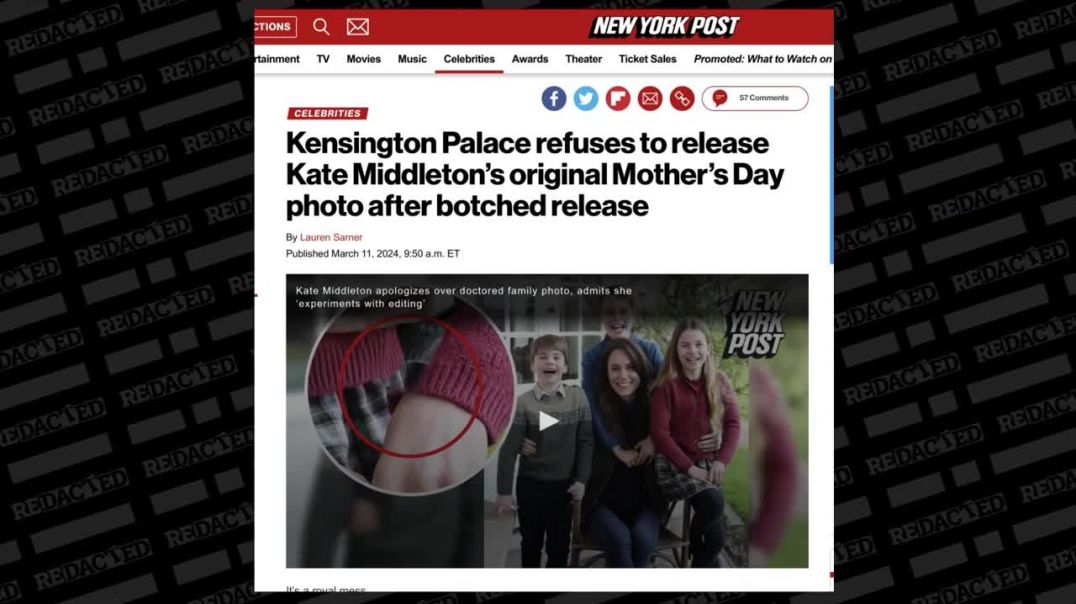Share article by email icon
The width and height of the screenshot is (1076, 604).
650,99
